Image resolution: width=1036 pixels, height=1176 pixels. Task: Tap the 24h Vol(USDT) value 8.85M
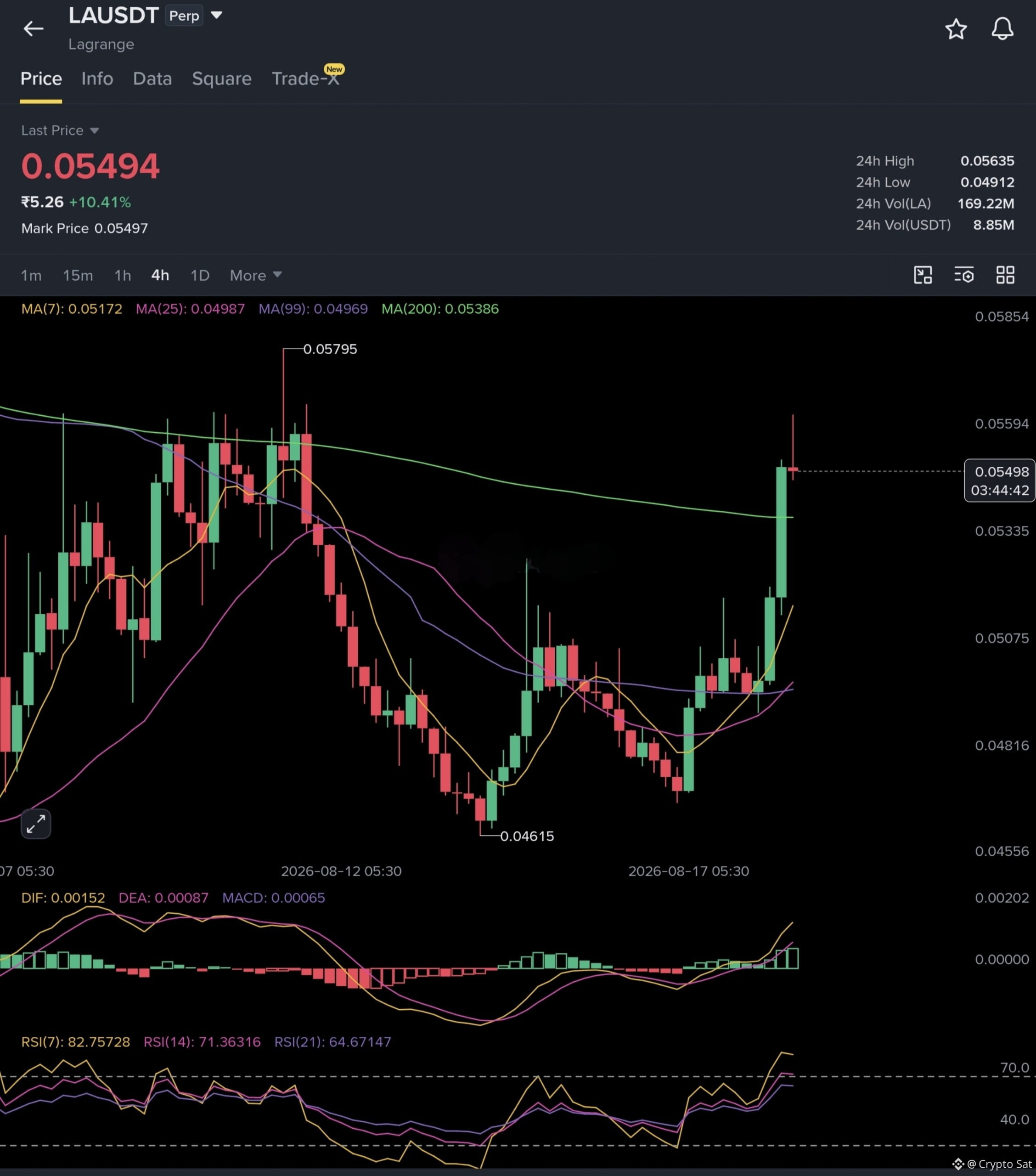(993, 225)
